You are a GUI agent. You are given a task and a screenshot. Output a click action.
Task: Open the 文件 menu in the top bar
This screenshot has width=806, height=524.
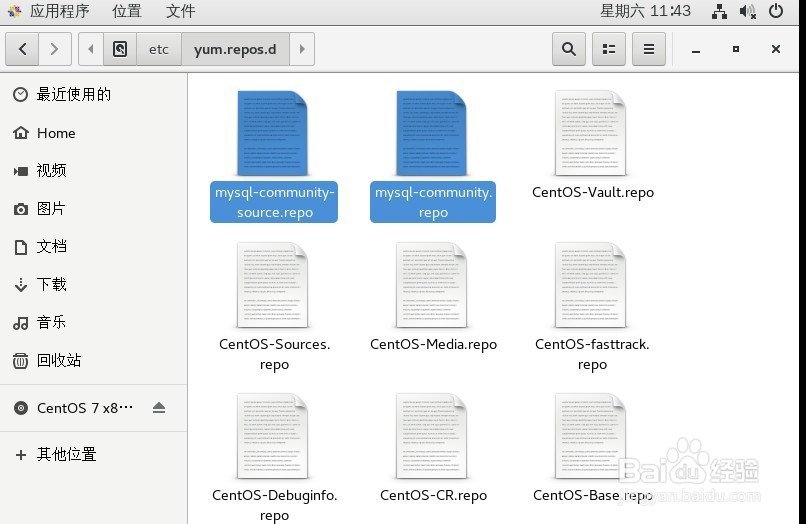(x=180, y=11)
